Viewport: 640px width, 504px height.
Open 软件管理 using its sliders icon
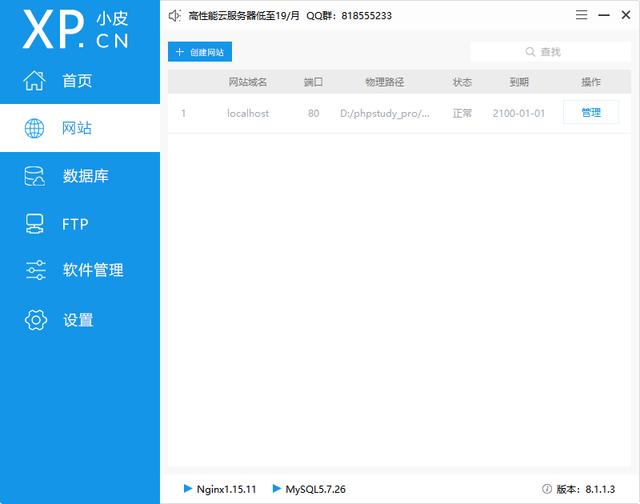click(35, 270)
